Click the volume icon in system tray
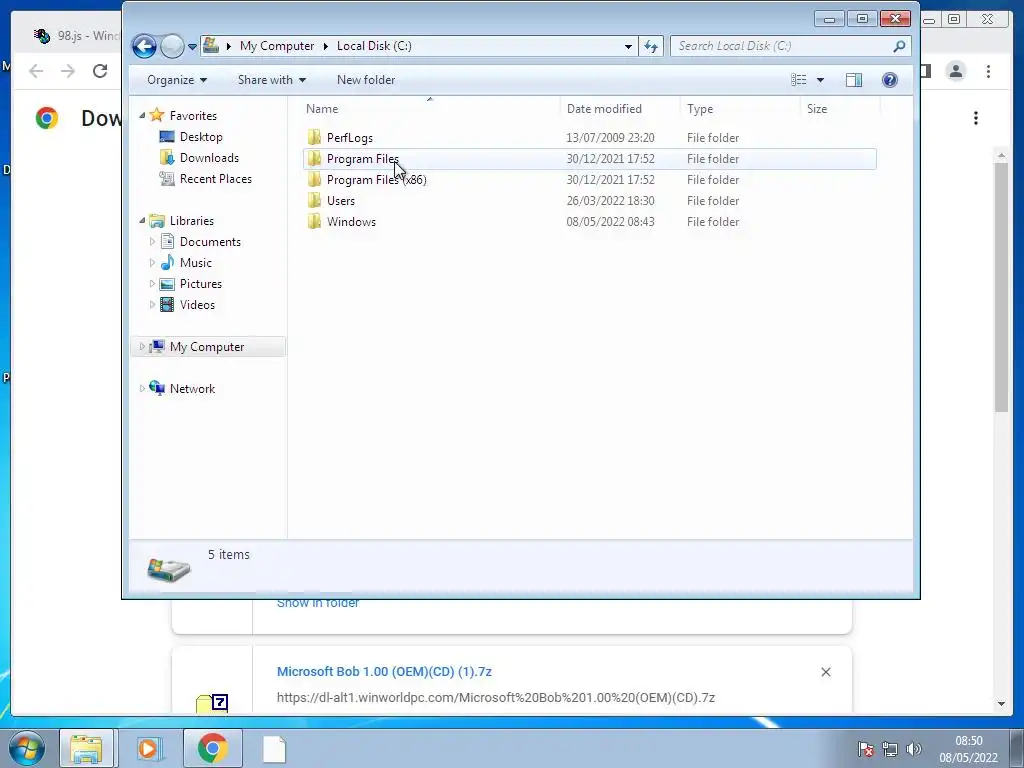The width and height of the screenshot is (1024, 768). tap(914, 749)
